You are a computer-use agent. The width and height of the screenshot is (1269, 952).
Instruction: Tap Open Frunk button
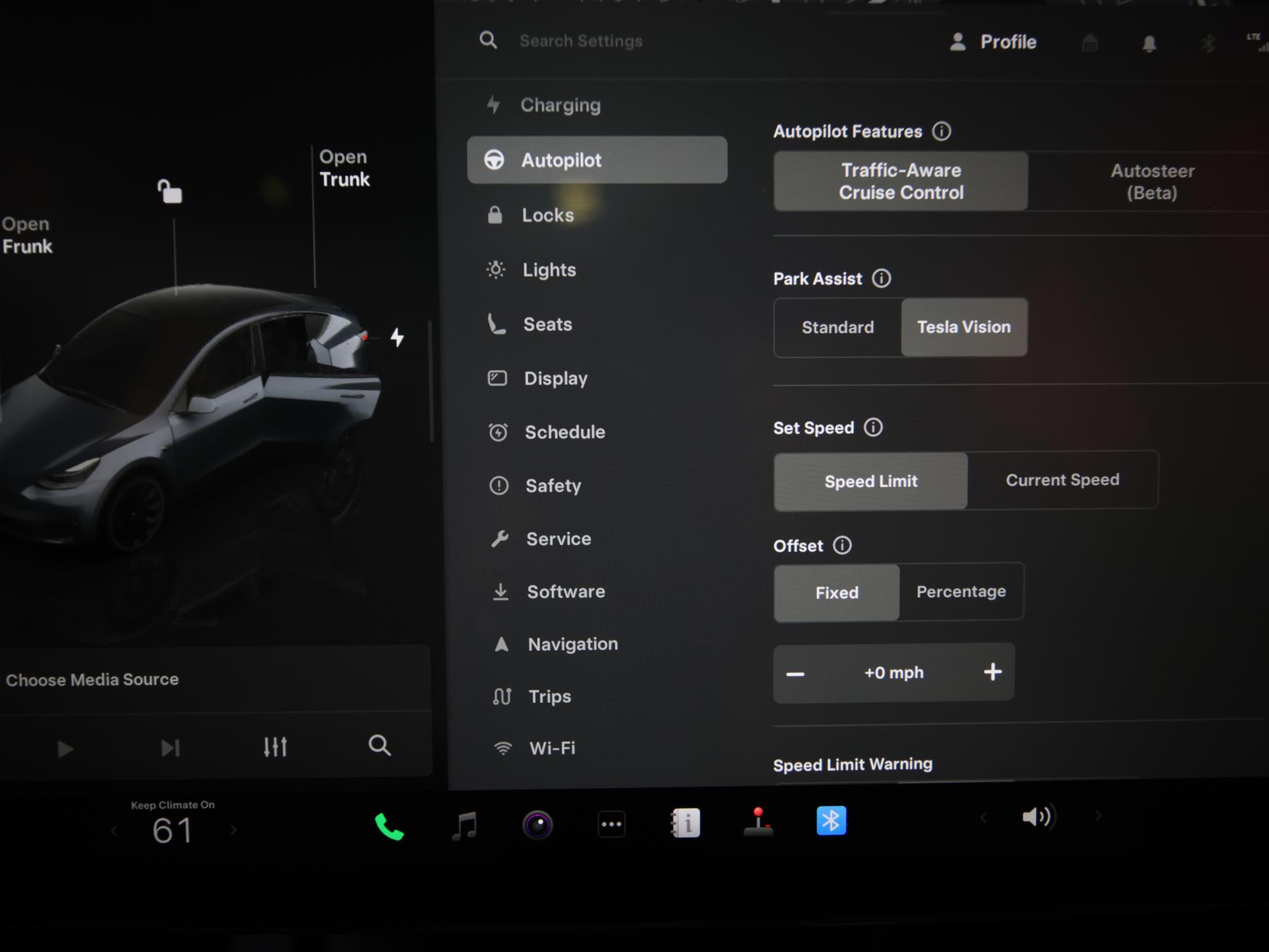tap(26, 235)
